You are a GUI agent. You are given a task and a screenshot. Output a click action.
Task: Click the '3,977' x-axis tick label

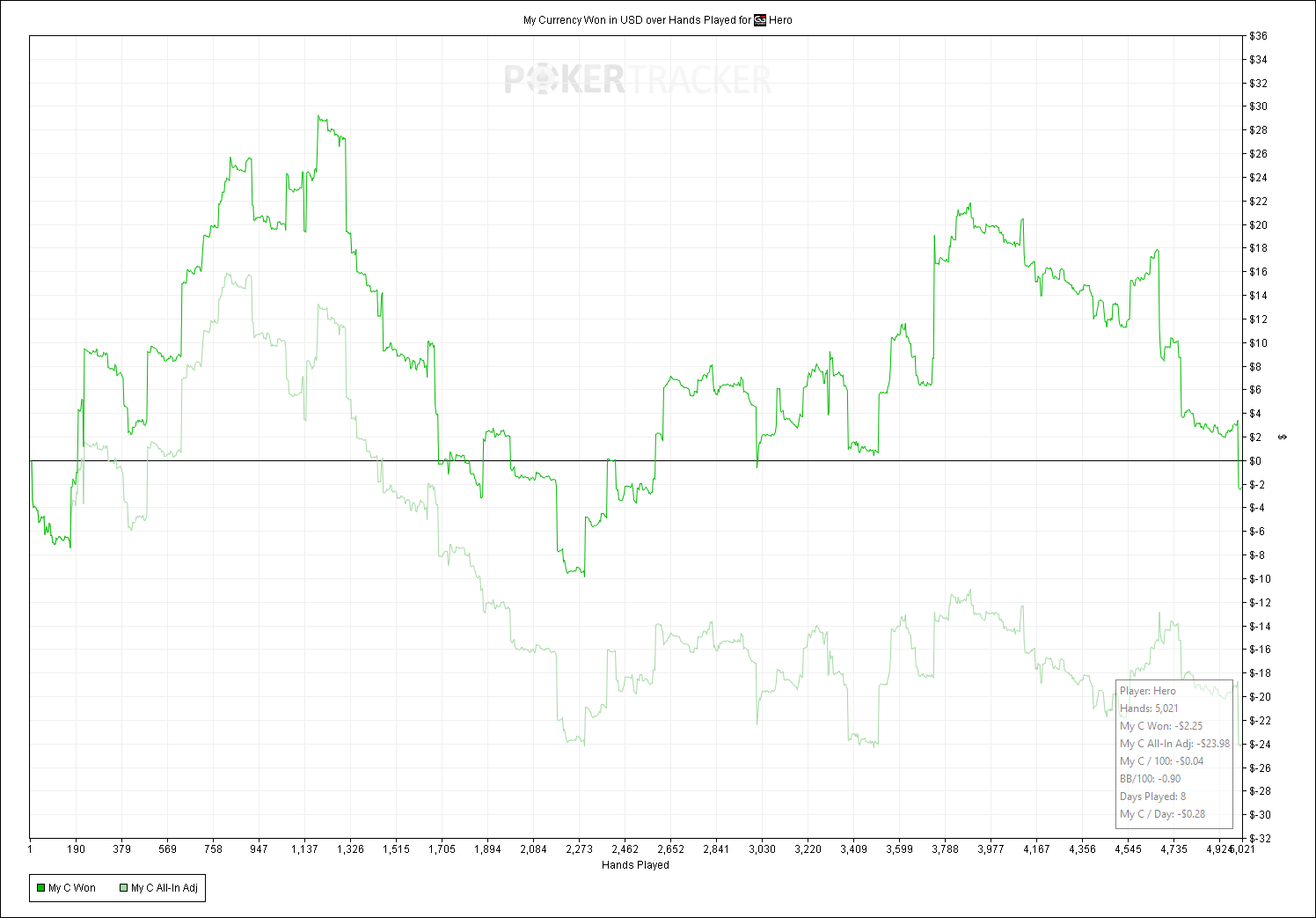991,849
